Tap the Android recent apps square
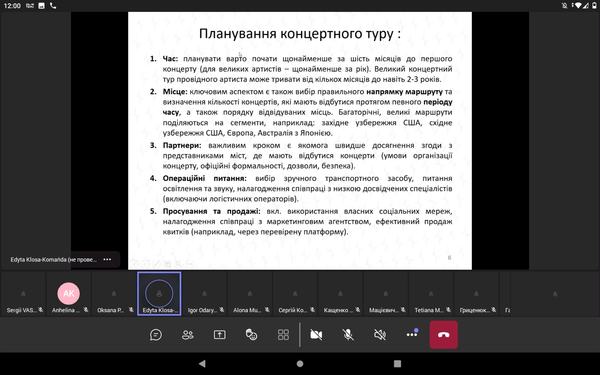 (398, 364)
